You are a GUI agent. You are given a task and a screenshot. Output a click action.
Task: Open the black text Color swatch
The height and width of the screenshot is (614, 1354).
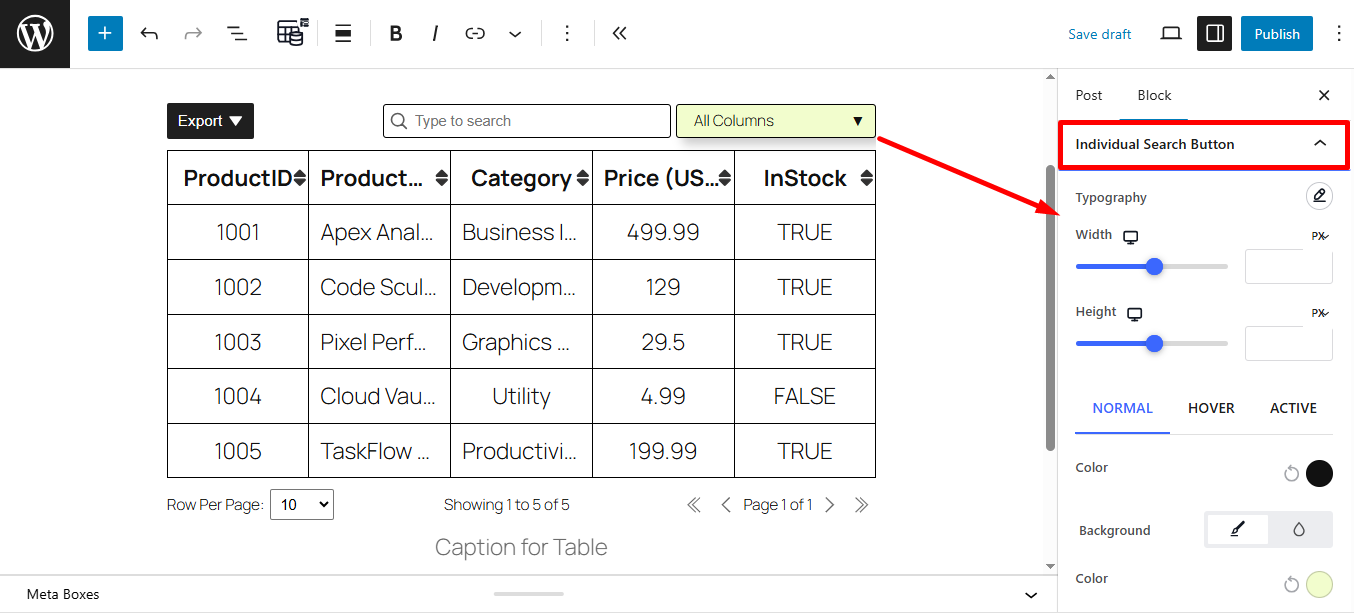(1319, 474)
